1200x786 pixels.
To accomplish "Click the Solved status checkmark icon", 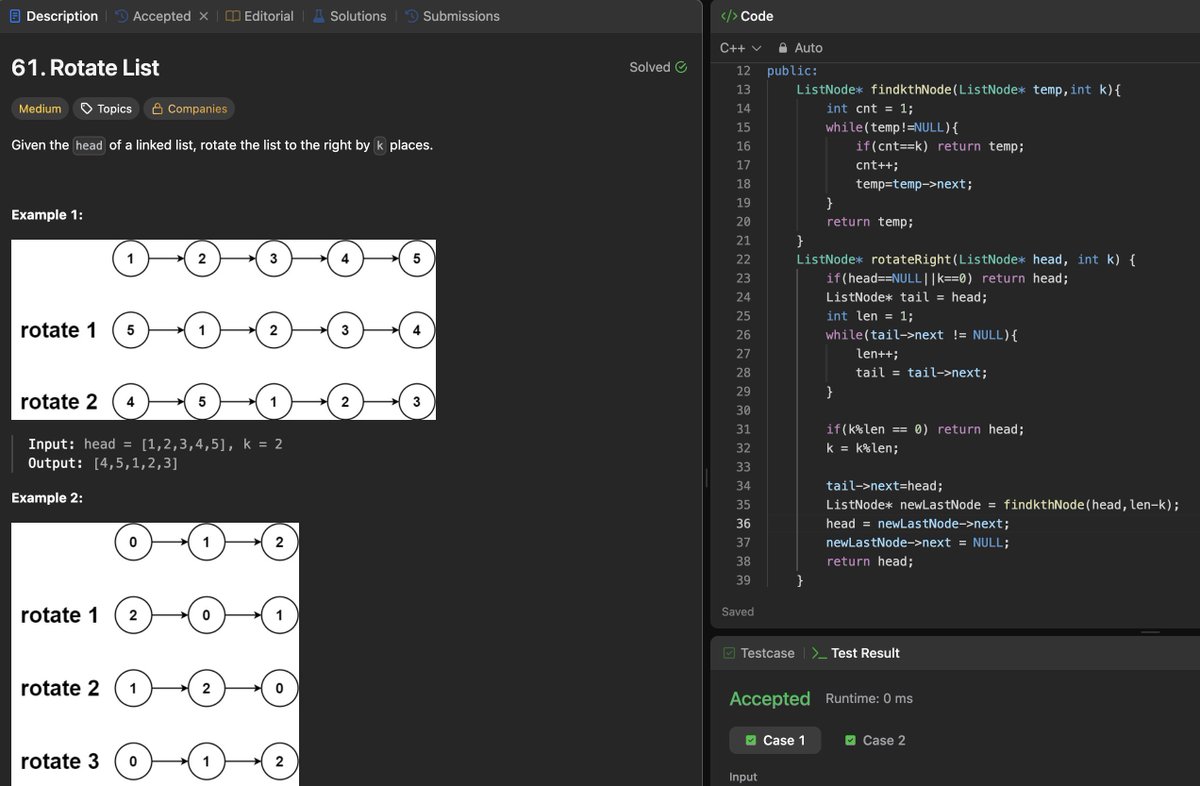I will (x=682, y=67).
